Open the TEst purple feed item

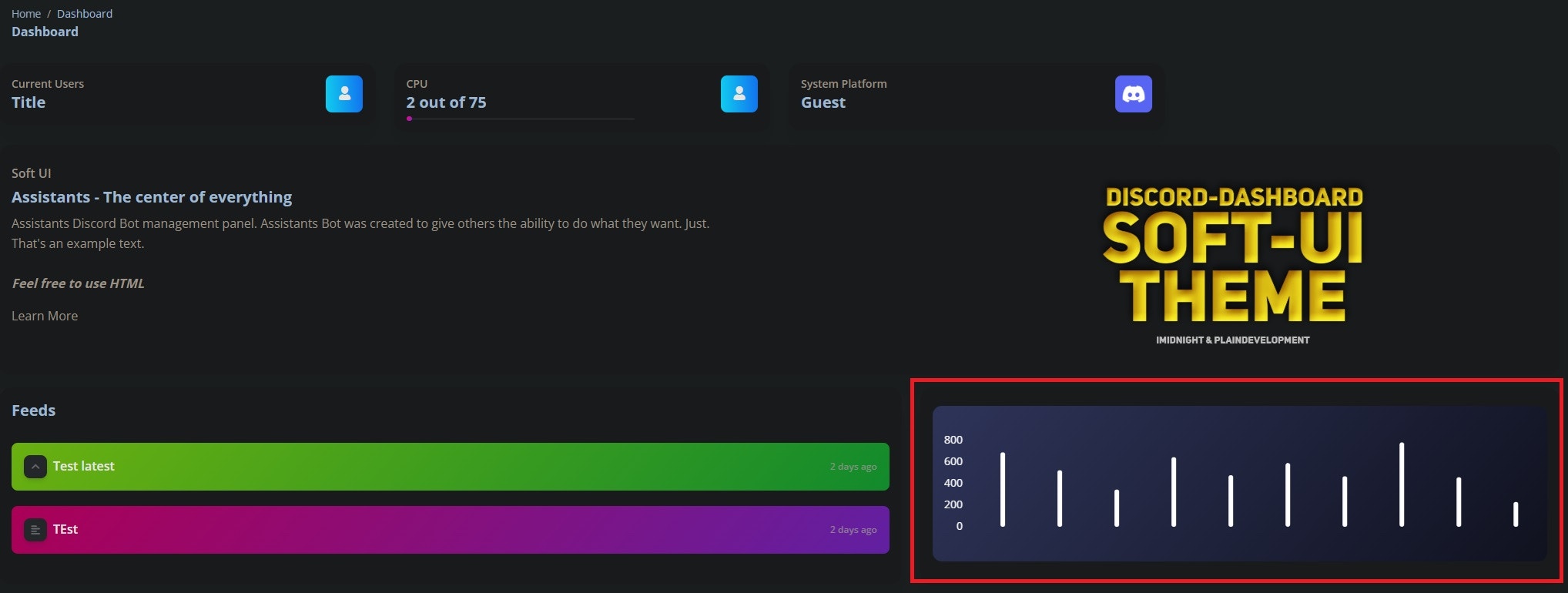pyautogui.click(x=451, y=530)
